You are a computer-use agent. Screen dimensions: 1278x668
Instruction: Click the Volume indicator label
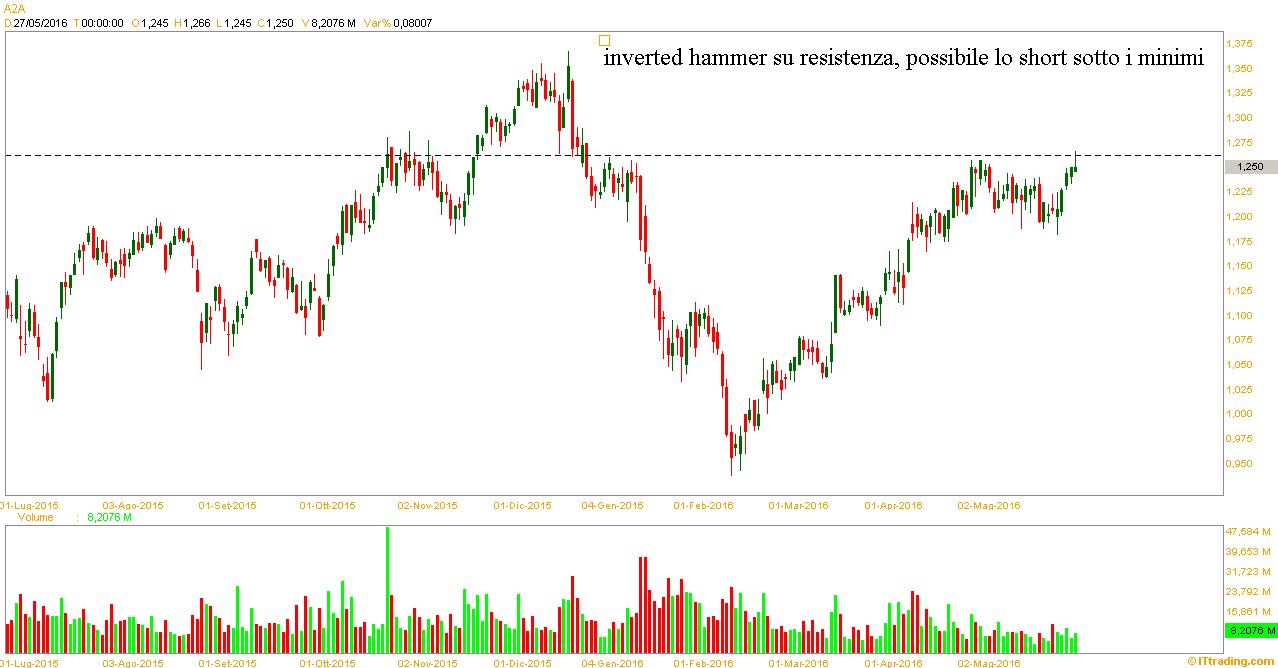coord(35,518)
